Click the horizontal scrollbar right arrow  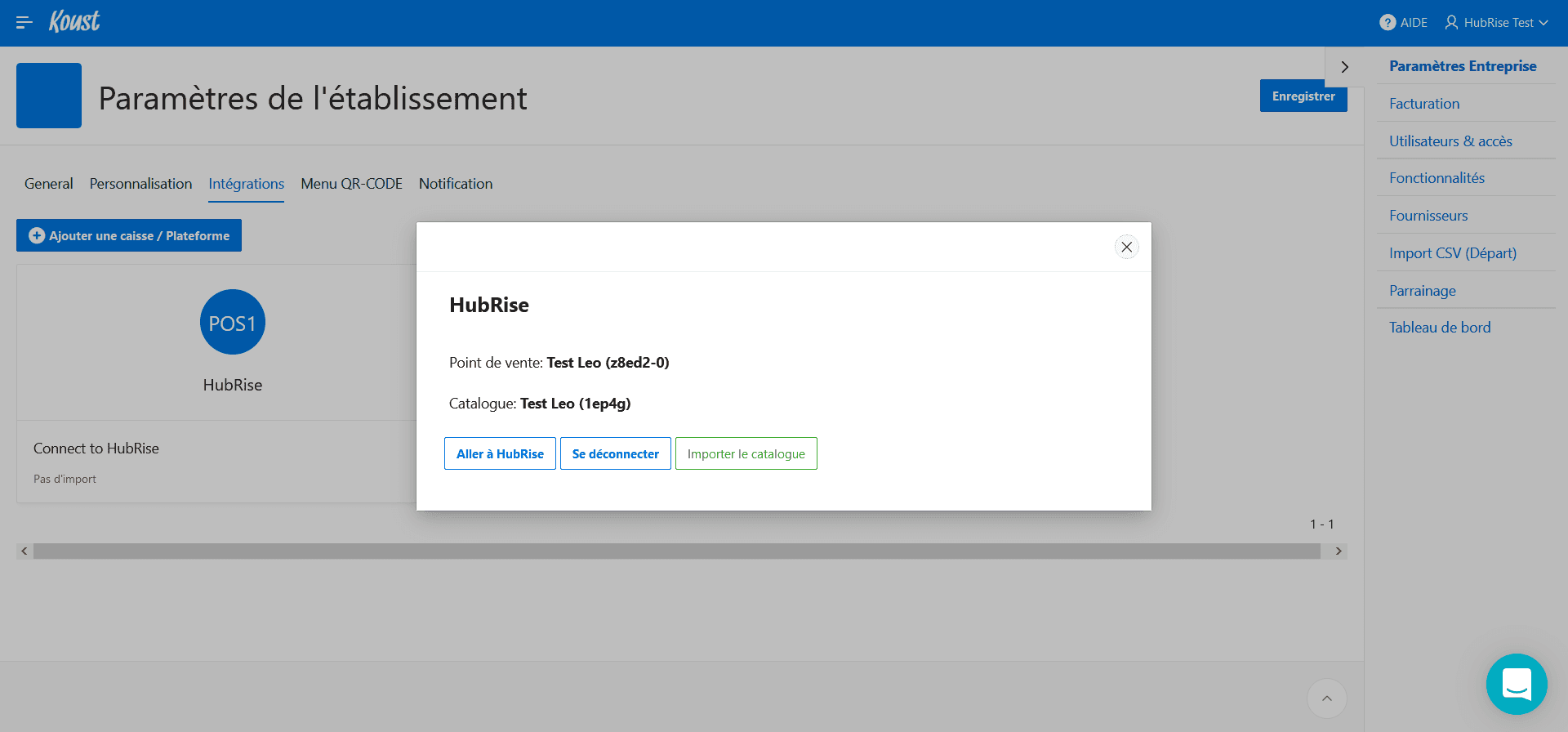(1339, 551)
